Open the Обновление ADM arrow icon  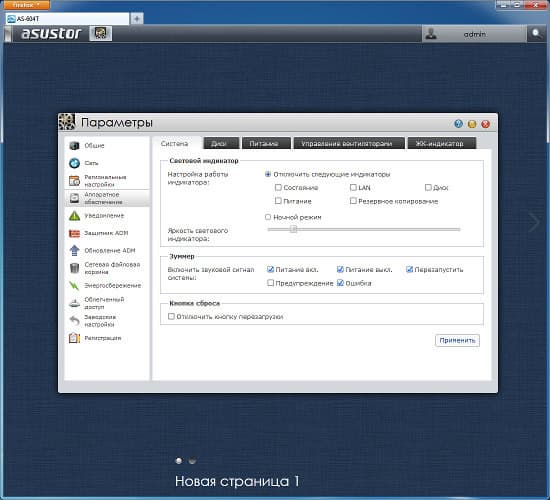(74, 251)
